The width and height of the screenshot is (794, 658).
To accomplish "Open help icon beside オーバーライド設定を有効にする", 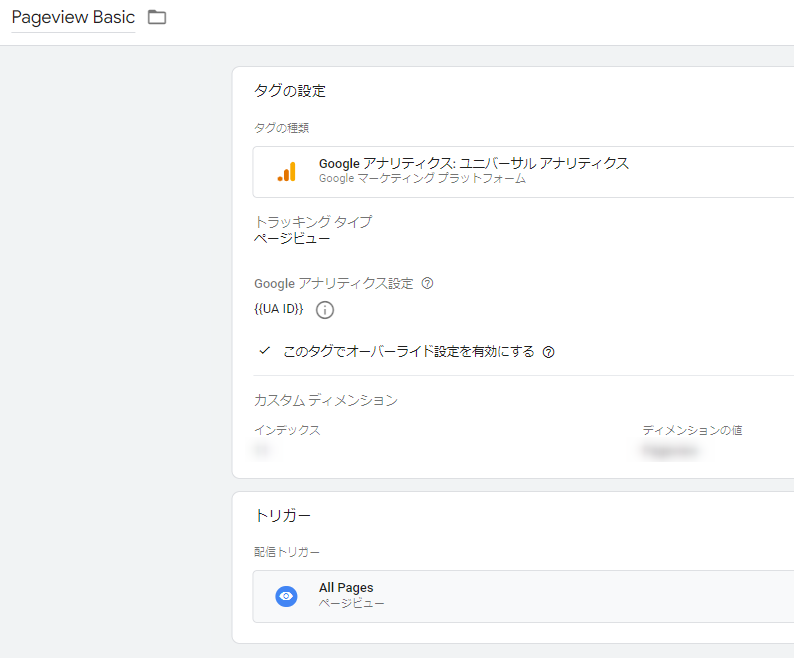I will (x=548, y=352).
